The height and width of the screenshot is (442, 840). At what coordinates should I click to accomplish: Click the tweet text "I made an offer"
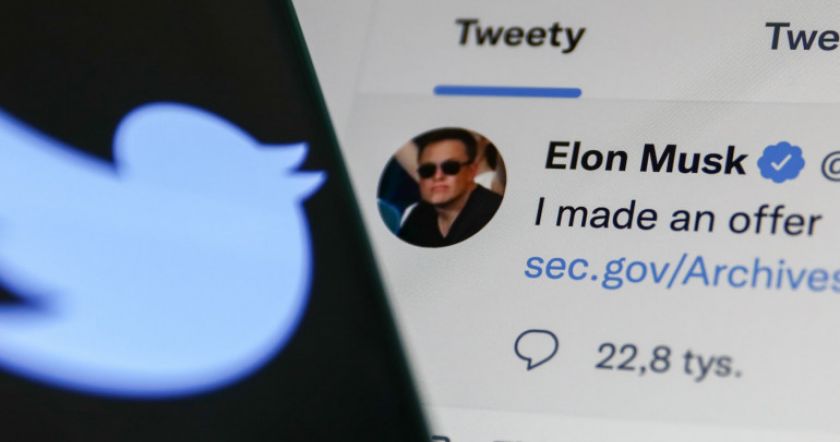(x=677, y=215)
